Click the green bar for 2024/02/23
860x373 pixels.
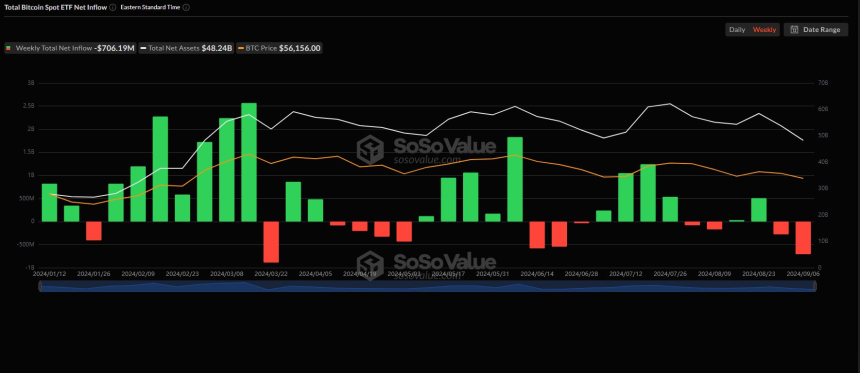click(183, 208)
